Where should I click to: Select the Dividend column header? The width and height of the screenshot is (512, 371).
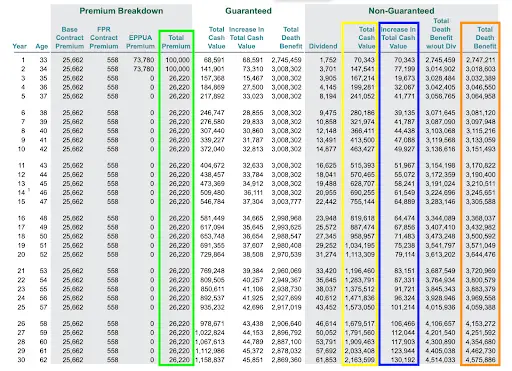click(323, 46)
